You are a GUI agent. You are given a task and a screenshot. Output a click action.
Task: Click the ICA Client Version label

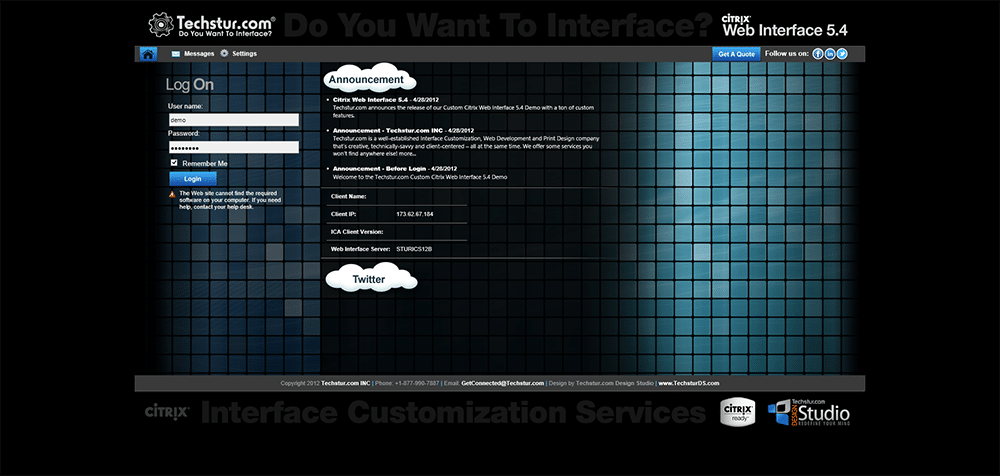357,232
